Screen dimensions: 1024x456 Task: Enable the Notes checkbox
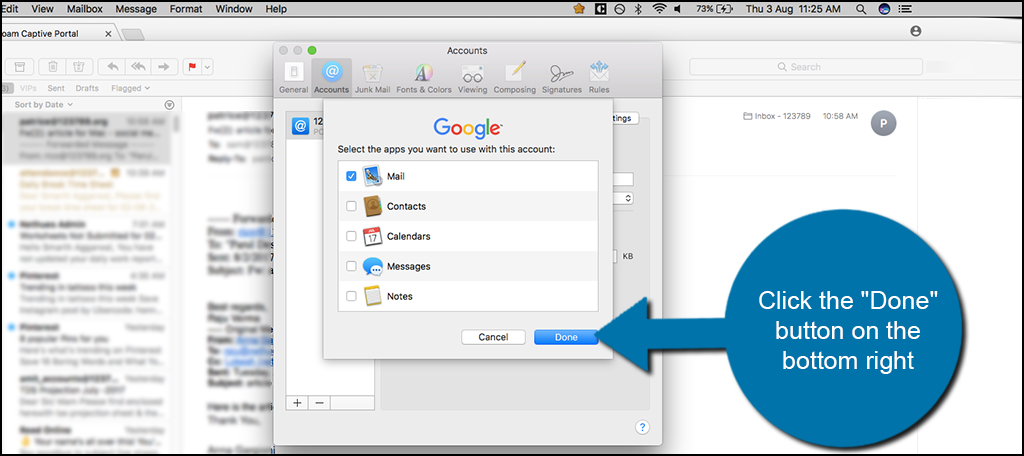[x=351, y=297]
